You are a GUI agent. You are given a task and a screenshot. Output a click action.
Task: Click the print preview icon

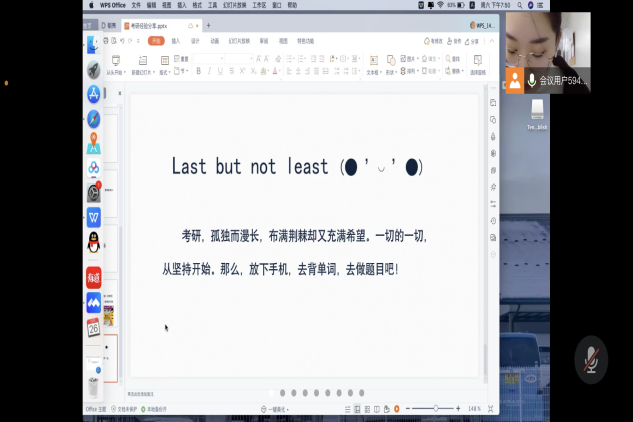tap(114, 41)
